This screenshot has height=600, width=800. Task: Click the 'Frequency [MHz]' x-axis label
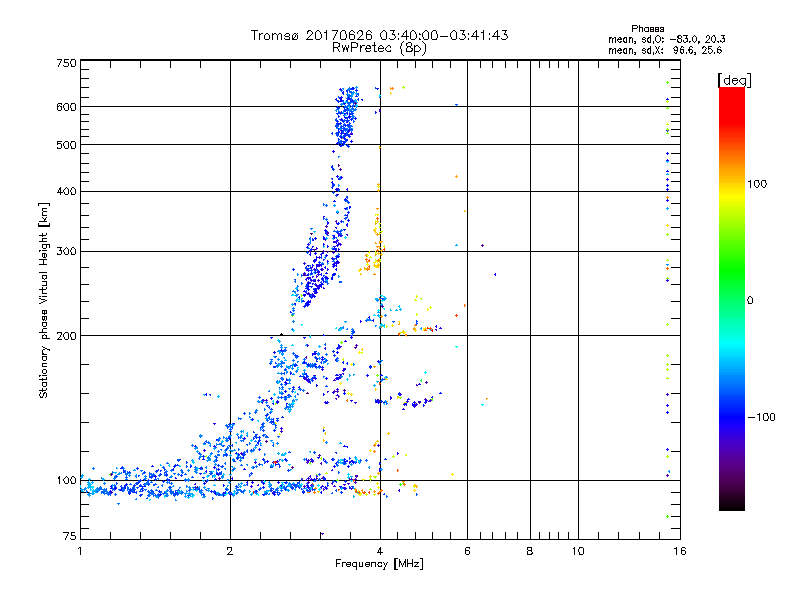click(x=379, y=564)
